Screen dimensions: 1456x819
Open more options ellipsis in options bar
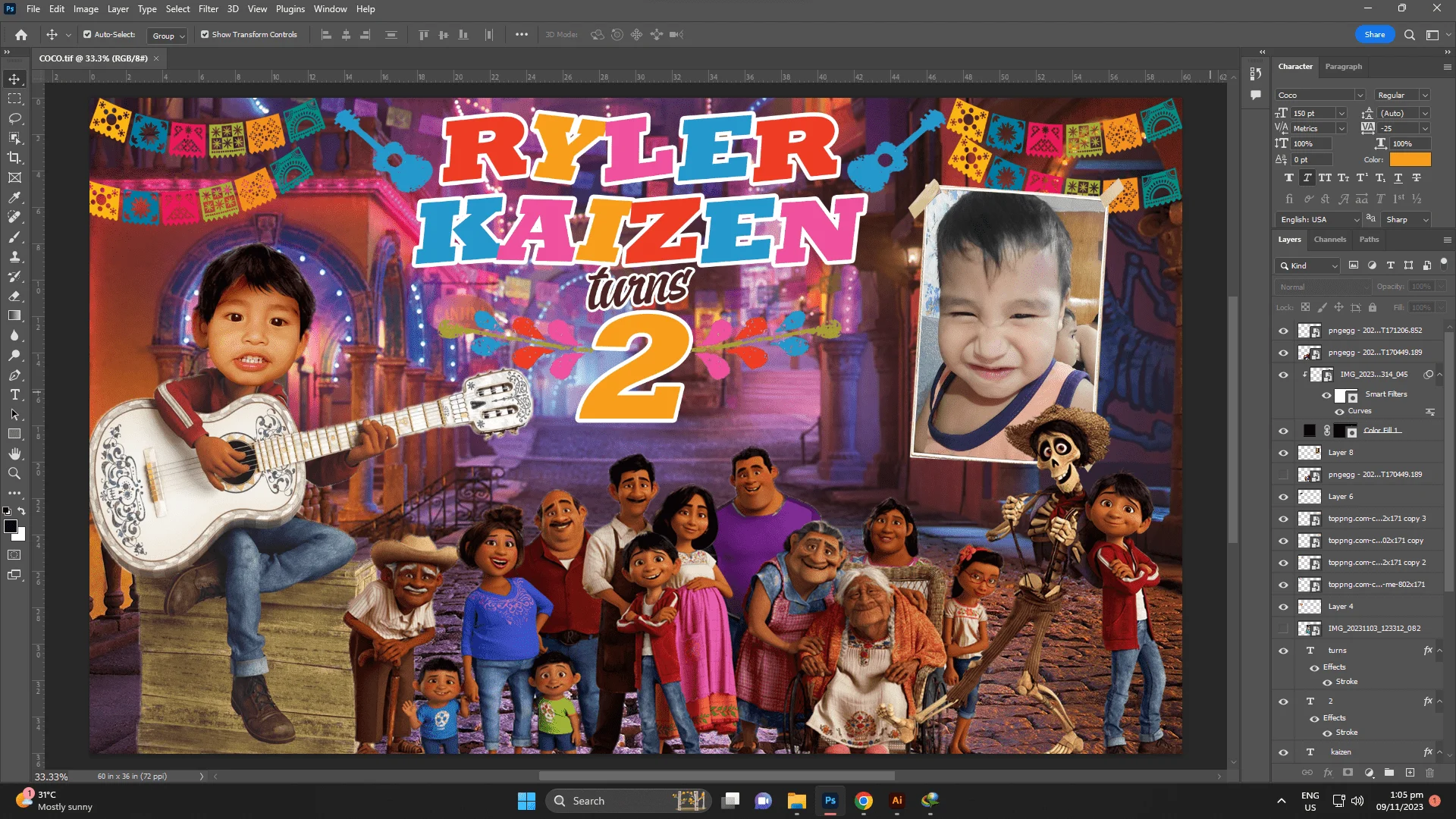[x=522, y=35]
